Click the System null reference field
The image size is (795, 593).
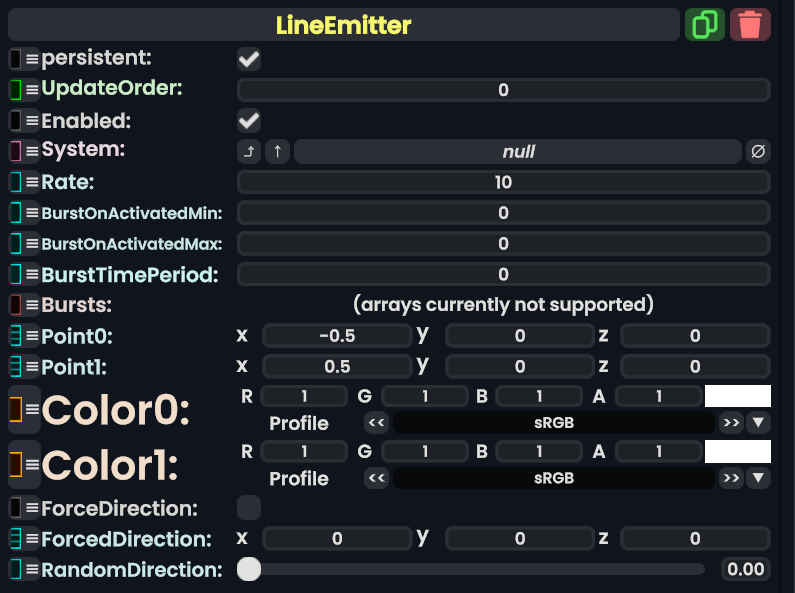pos(518,152)
